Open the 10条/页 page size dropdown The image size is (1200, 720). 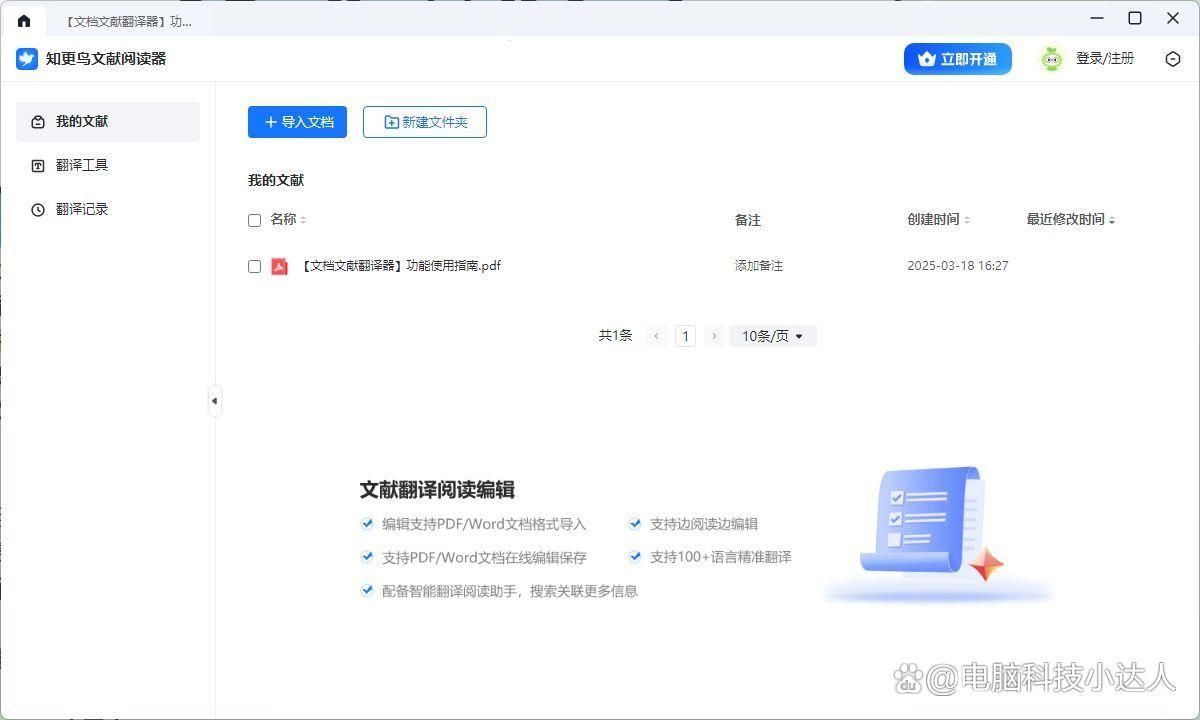pyautogui.click(x=773, y=336)
